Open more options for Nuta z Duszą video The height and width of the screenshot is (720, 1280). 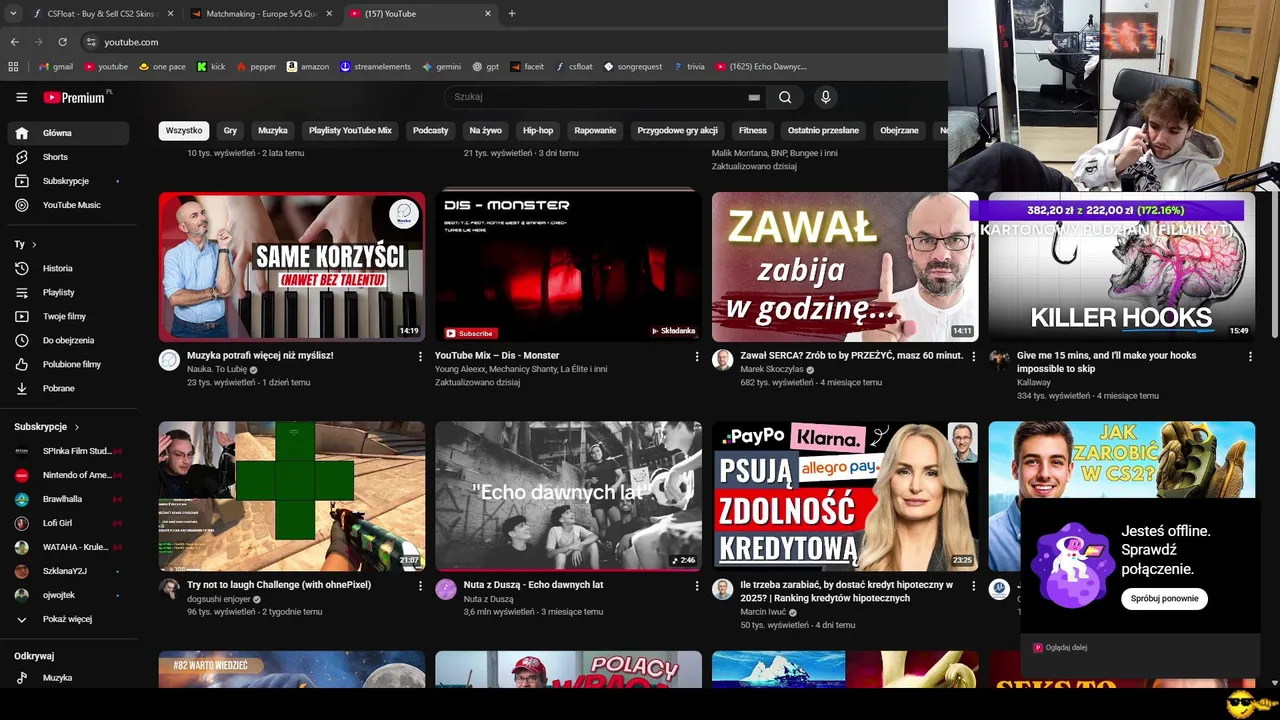click(697, 585)
